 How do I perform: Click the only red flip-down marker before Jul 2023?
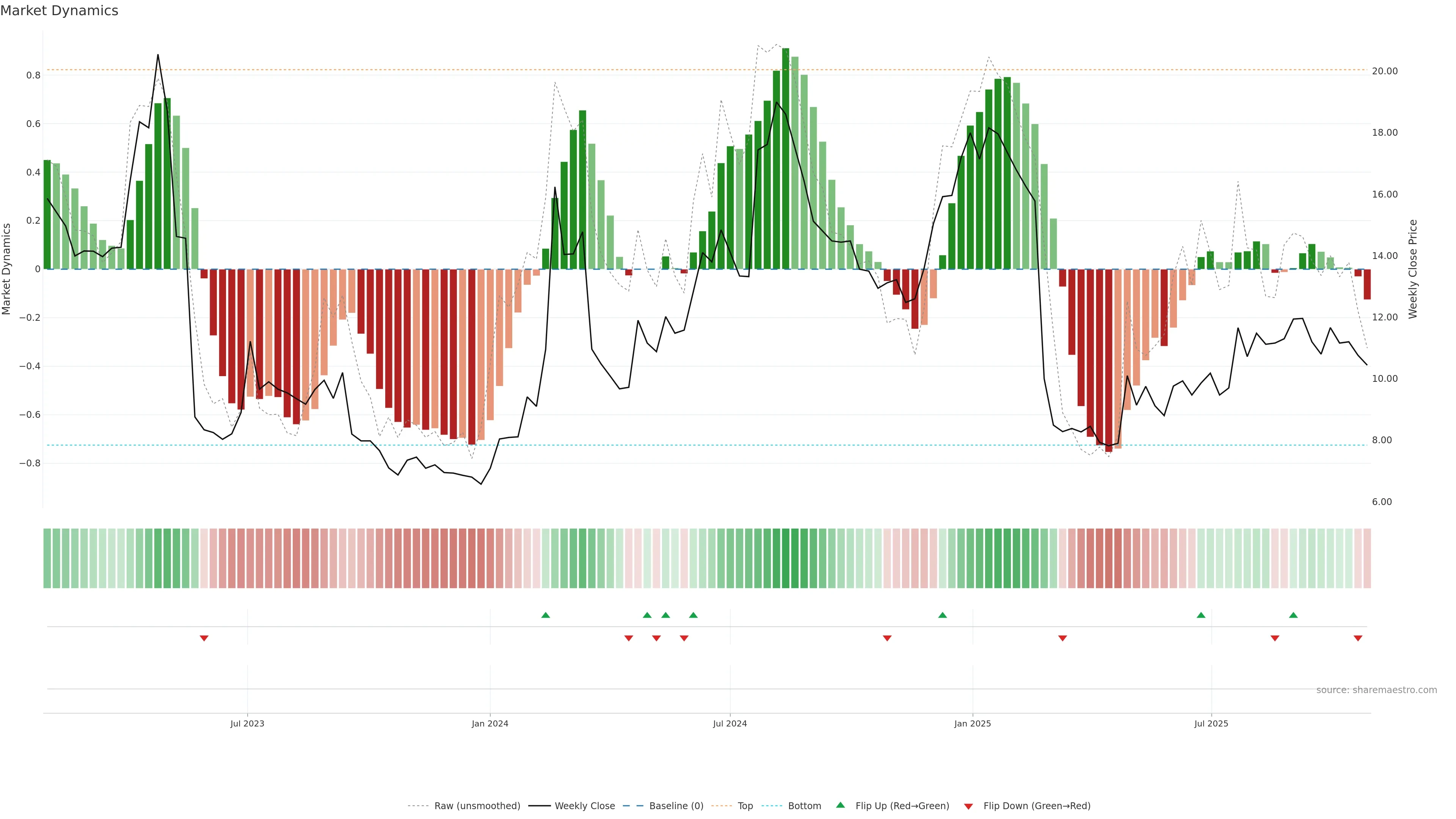tap(204, 638)
